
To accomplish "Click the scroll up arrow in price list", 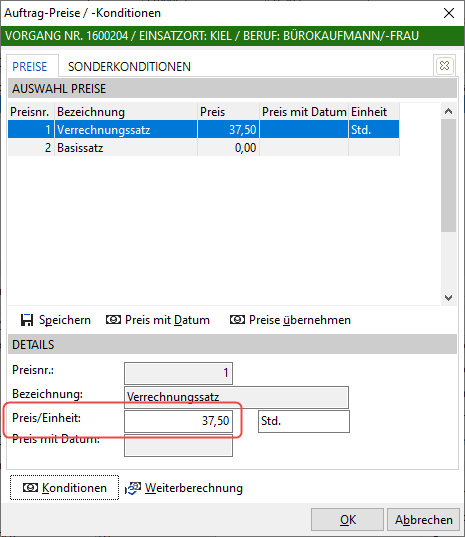I will [448, 111].
